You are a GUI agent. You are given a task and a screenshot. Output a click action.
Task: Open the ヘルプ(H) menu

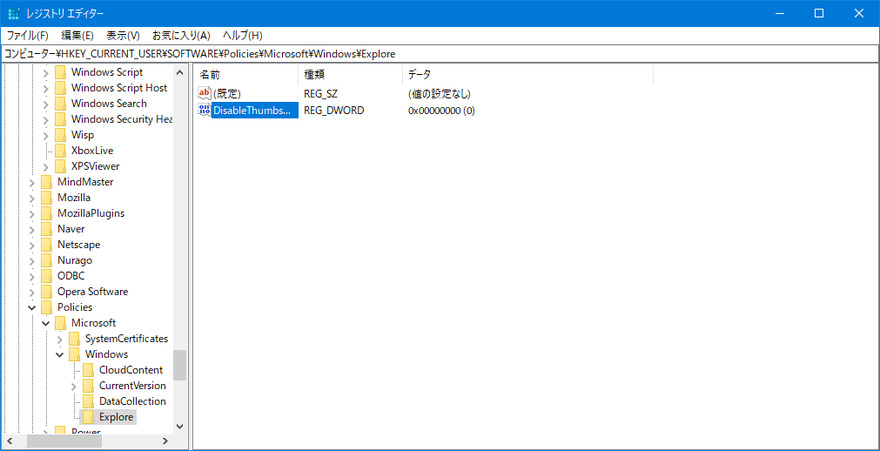242,35
